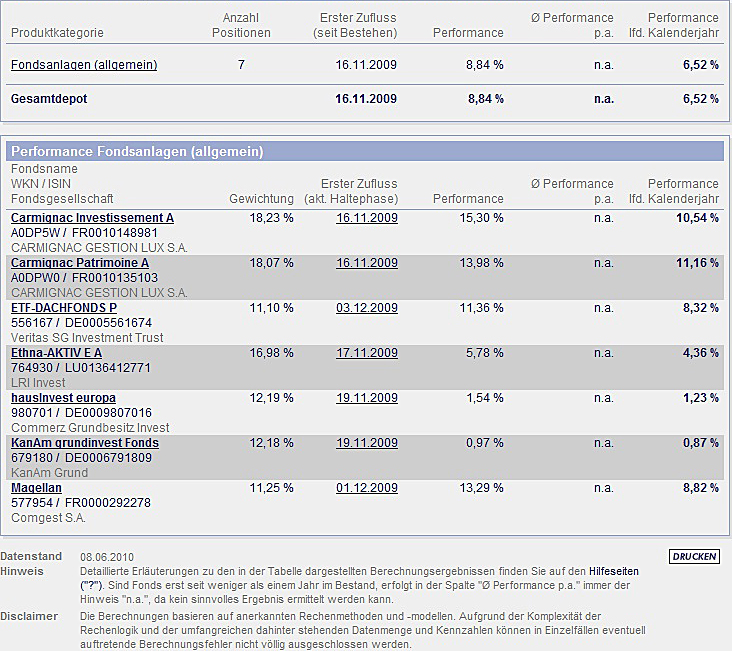Click the hausInvest europa fund name

click(x=63, y=398)
